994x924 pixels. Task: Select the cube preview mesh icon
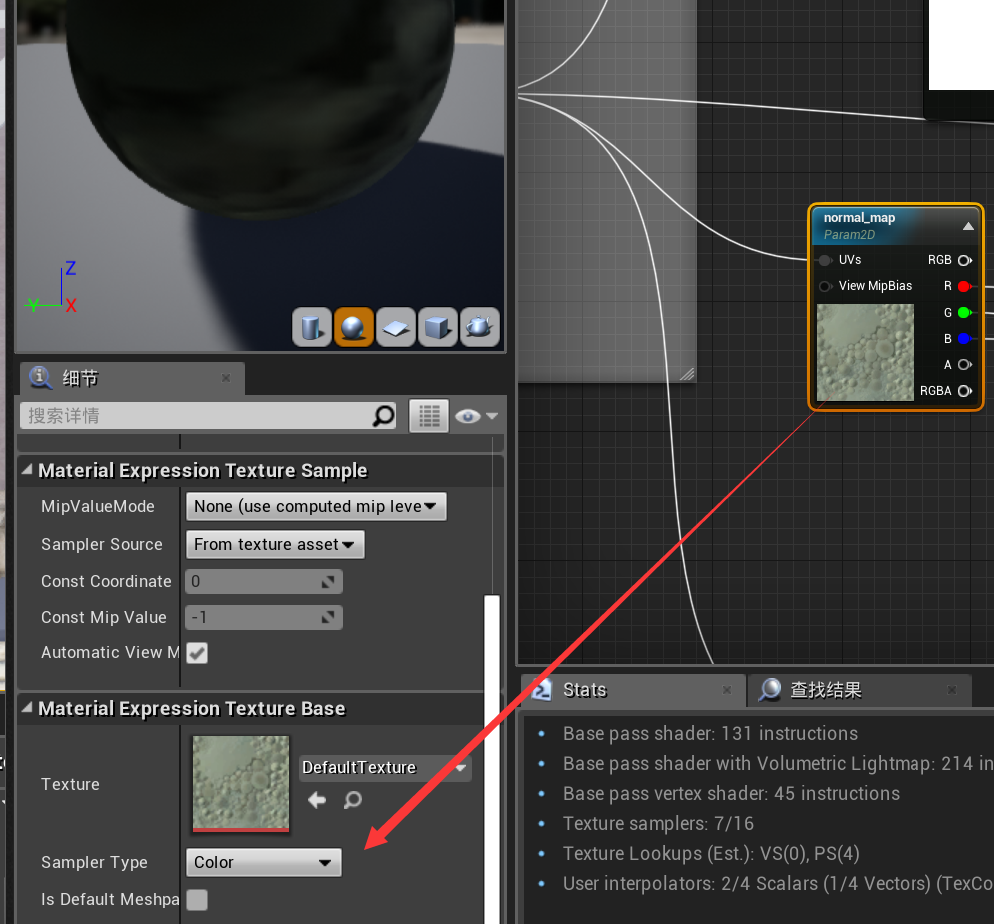click(438, 327)
